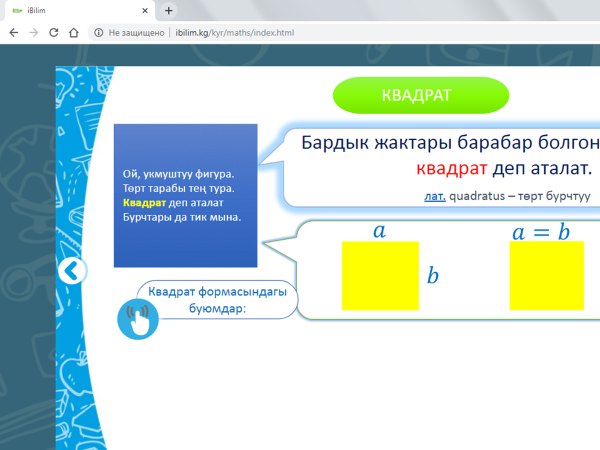
Task: Open site info via the not-secure icon
Action: (x=99, y=33)
